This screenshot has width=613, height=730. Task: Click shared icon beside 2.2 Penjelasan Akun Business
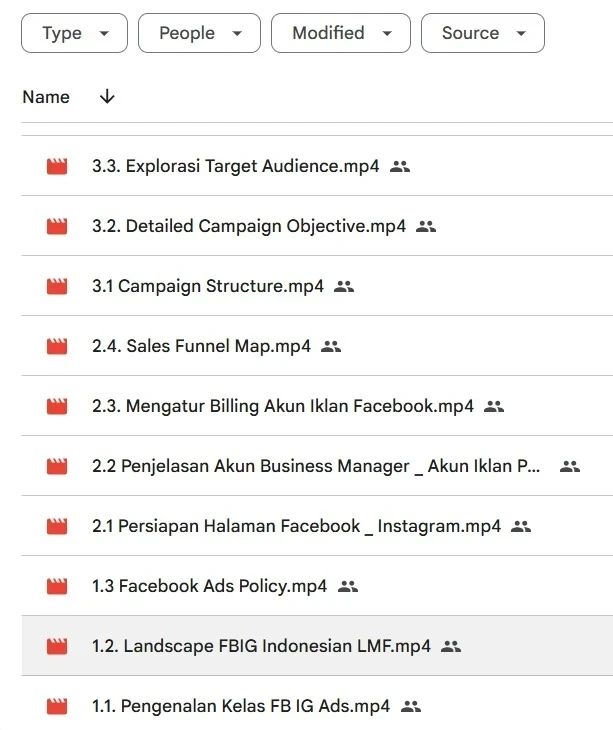(x=570, y=467)
